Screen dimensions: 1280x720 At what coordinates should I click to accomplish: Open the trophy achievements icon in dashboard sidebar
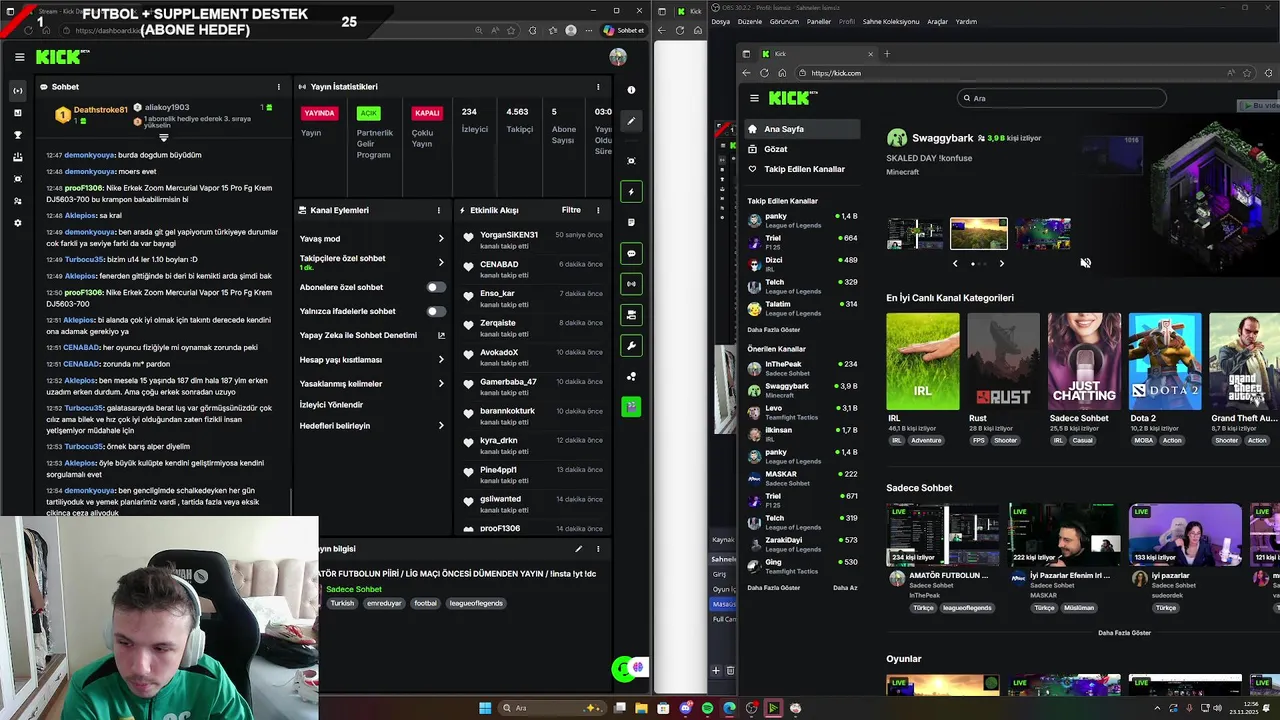18,135
